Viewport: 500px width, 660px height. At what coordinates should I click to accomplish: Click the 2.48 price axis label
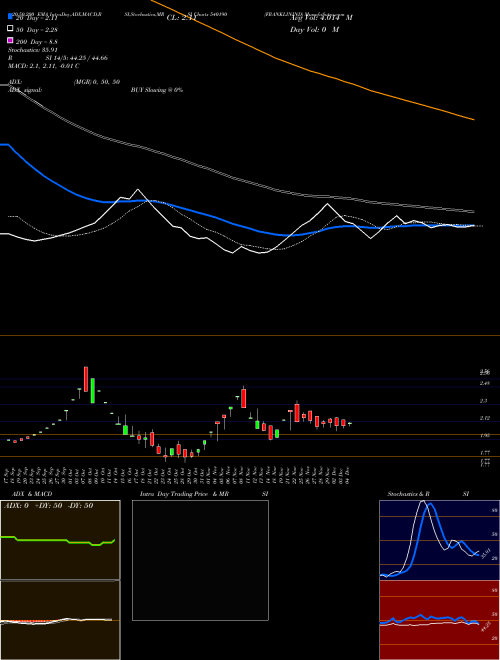click(484, 383)
